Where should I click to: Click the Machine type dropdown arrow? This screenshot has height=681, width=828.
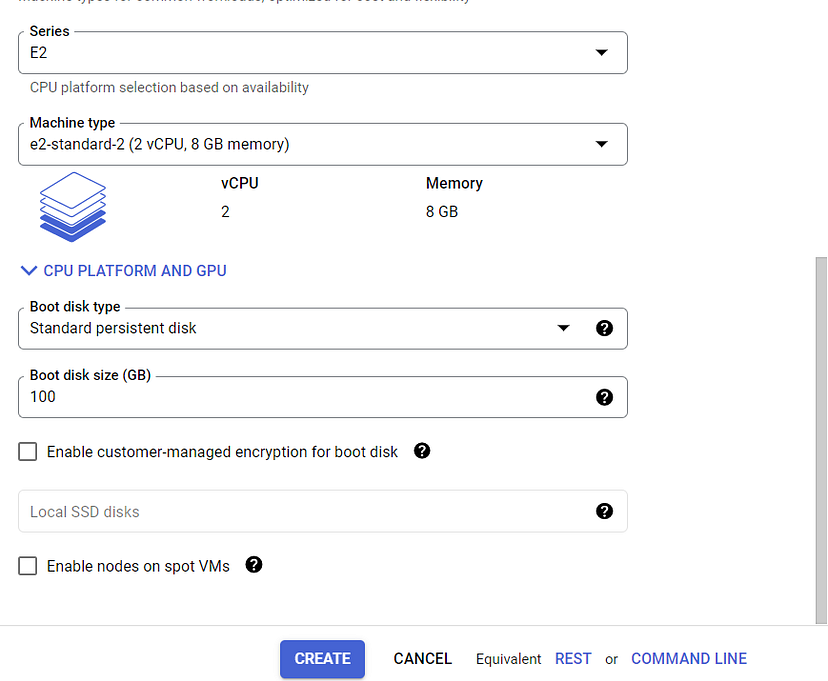[x=602, y=144]
